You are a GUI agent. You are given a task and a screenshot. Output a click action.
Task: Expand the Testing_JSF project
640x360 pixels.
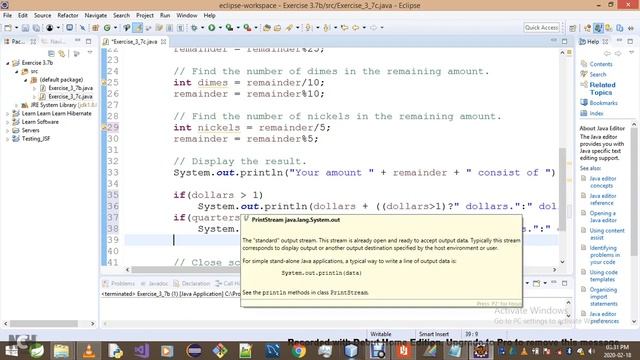pos(7,139)
